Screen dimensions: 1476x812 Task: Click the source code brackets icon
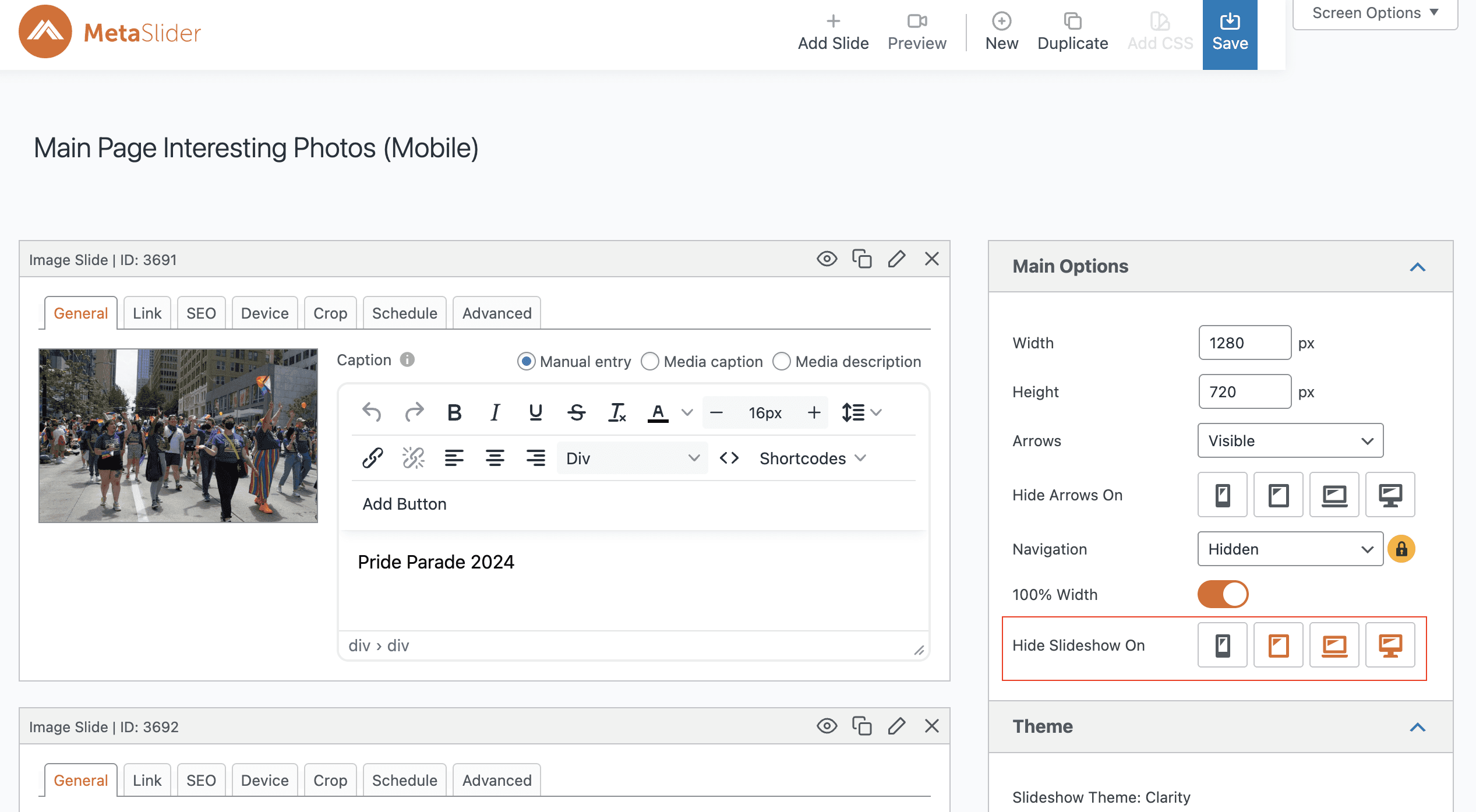point(729,458)
